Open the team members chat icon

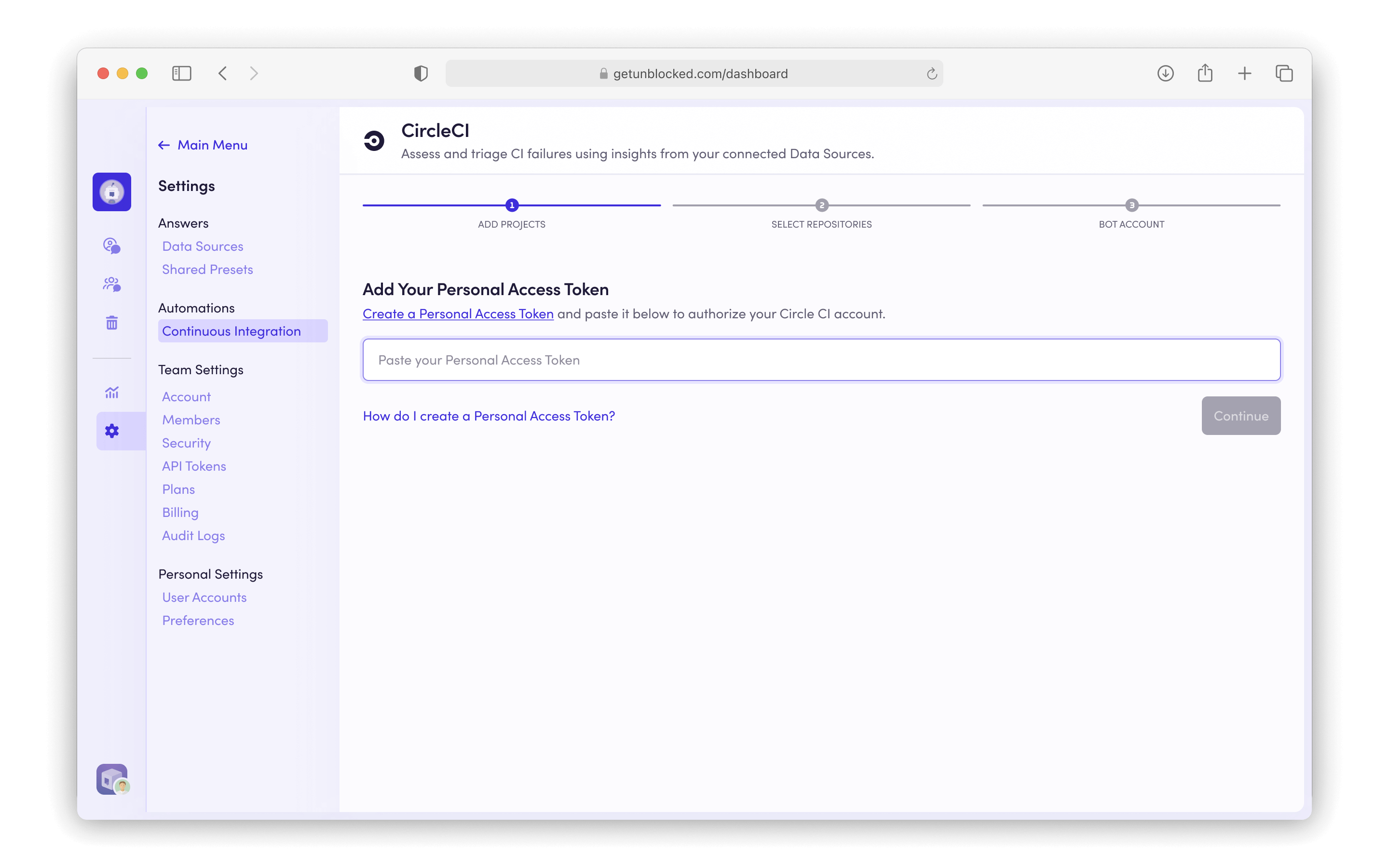click(x=112, y=284)
